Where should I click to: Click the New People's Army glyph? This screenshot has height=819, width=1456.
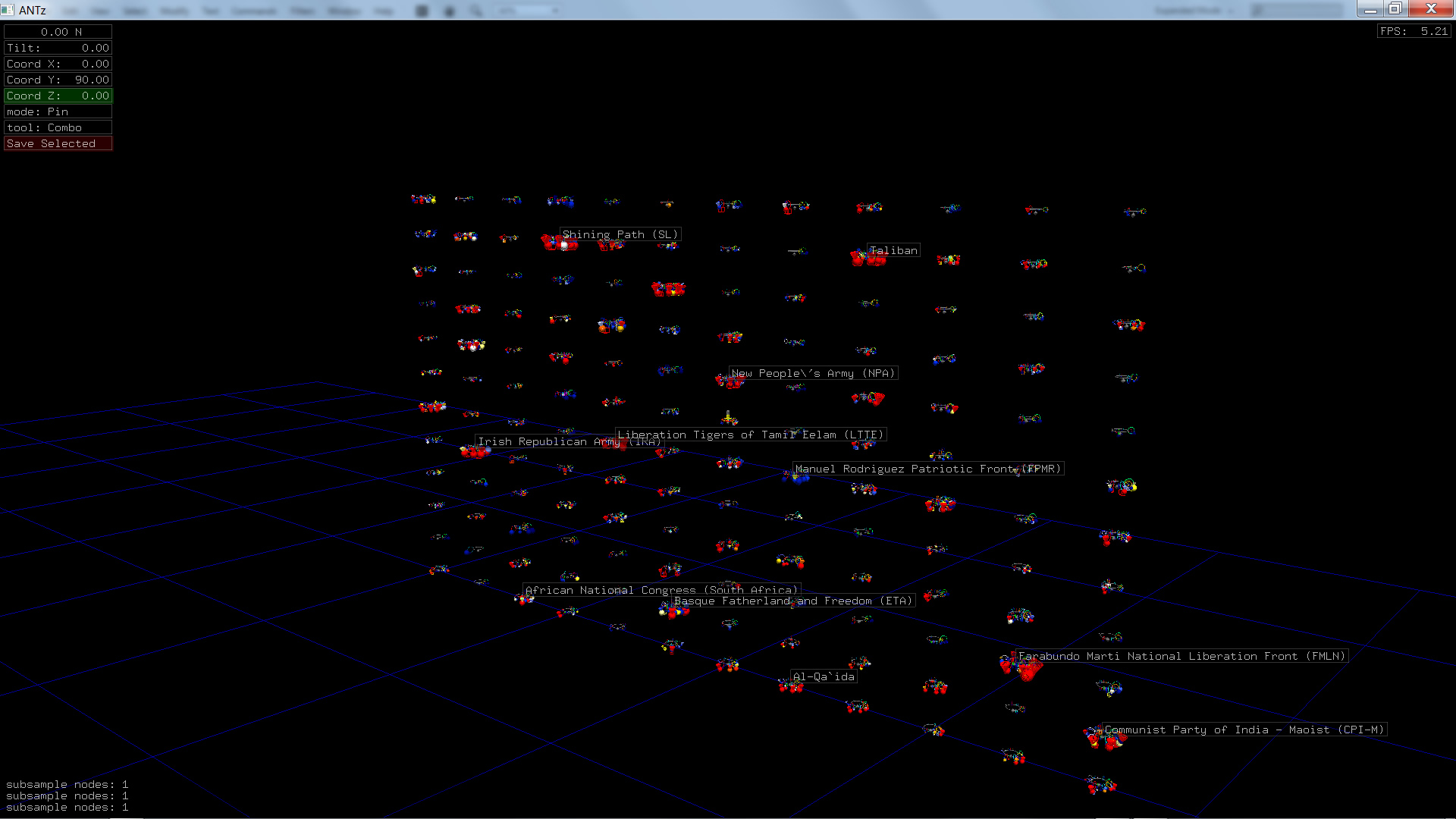point(729,381)
